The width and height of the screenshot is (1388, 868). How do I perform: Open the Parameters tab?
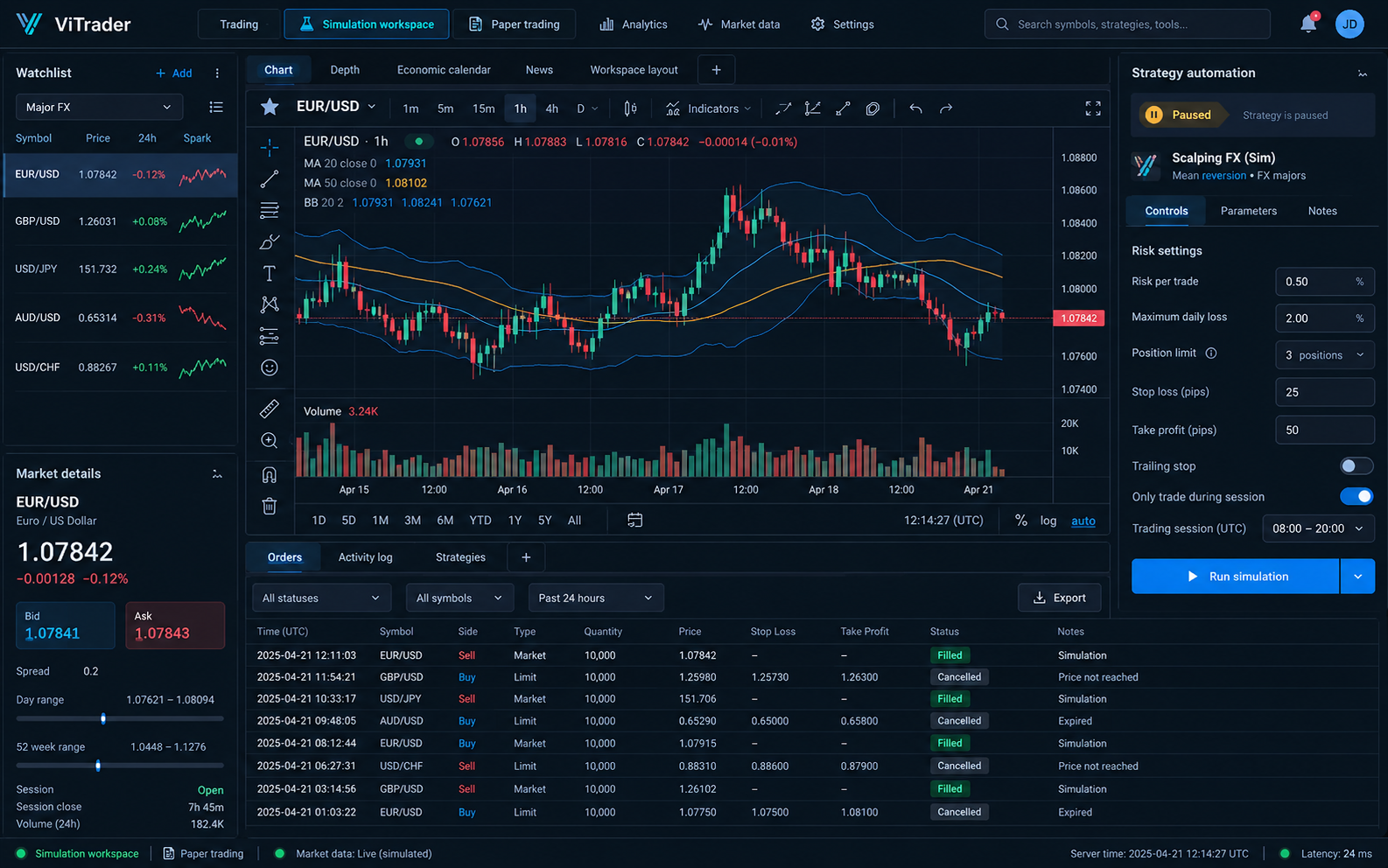pos(1248,211)
